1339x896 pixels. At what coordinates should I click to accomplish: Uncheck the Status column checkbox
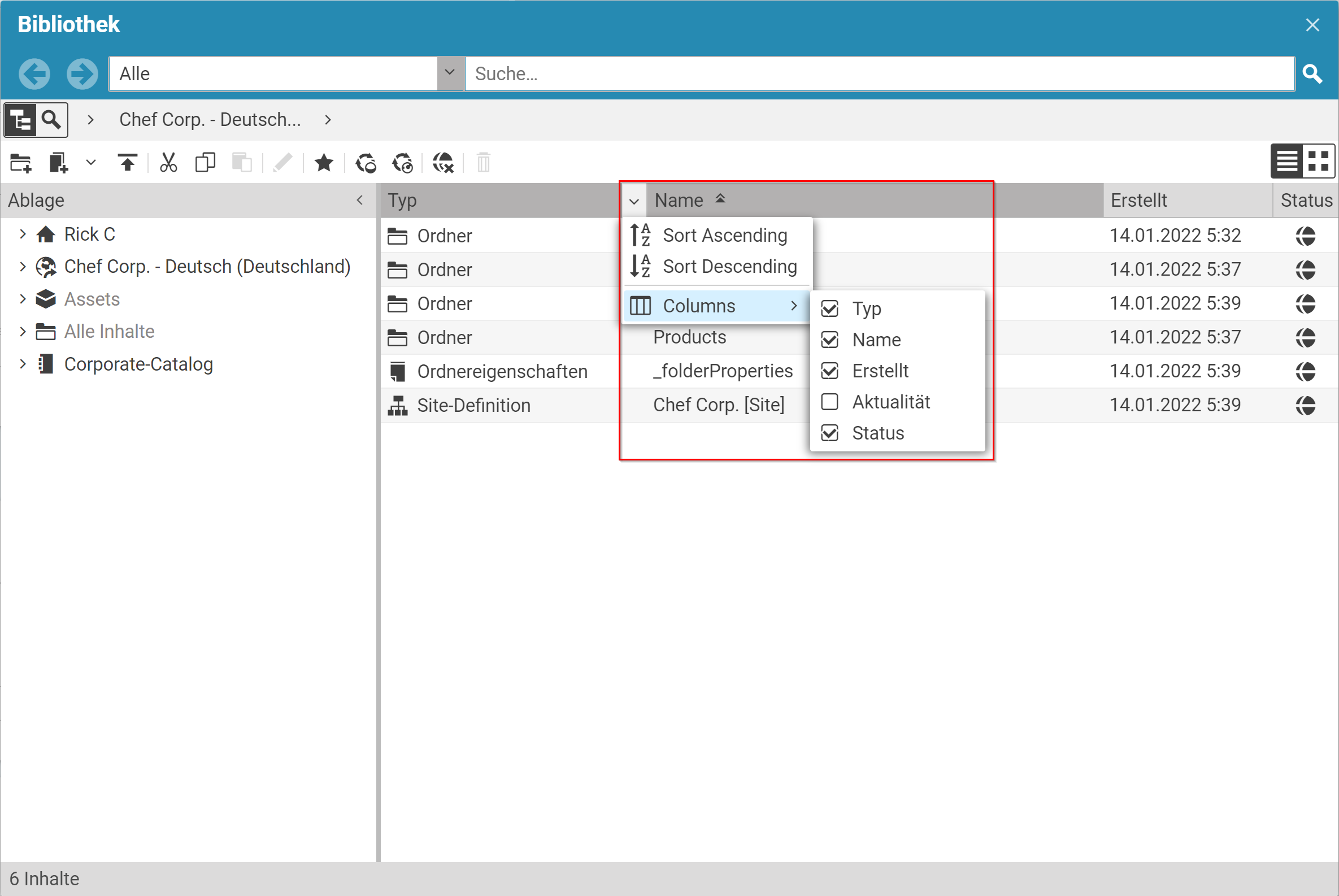830,433
